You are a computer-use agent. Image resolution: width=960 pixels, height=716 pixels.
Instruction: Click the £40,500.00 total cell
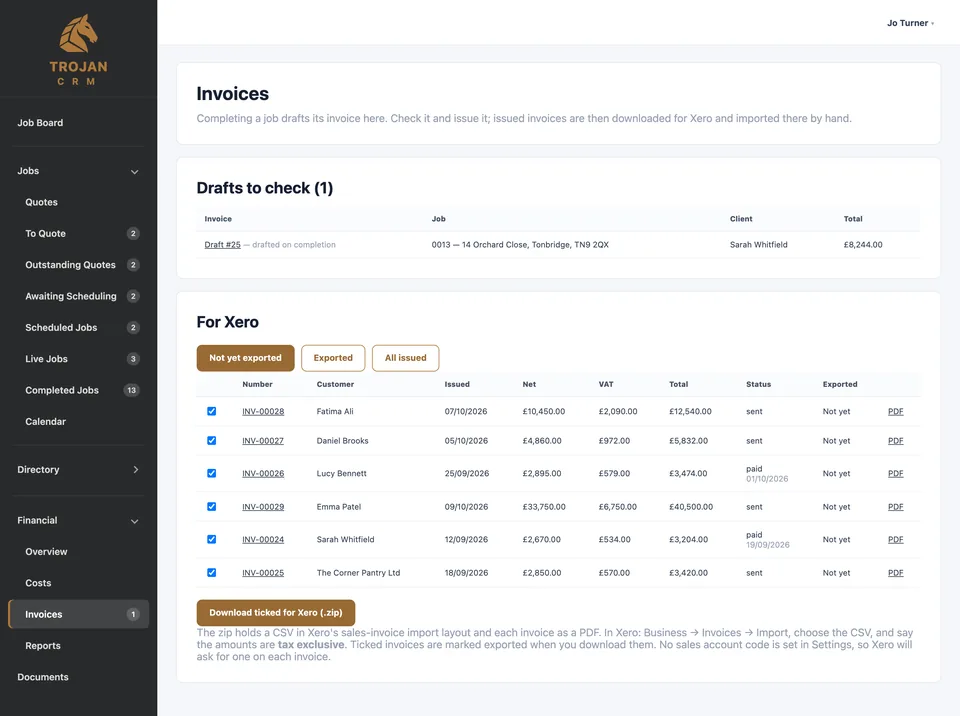click(x=691, y=507)
